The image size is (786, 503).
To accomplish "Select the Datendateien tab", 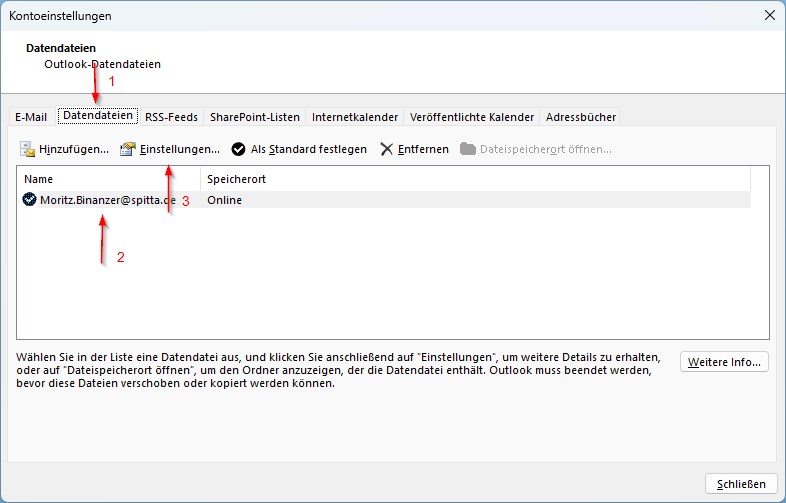I will 98,116.
